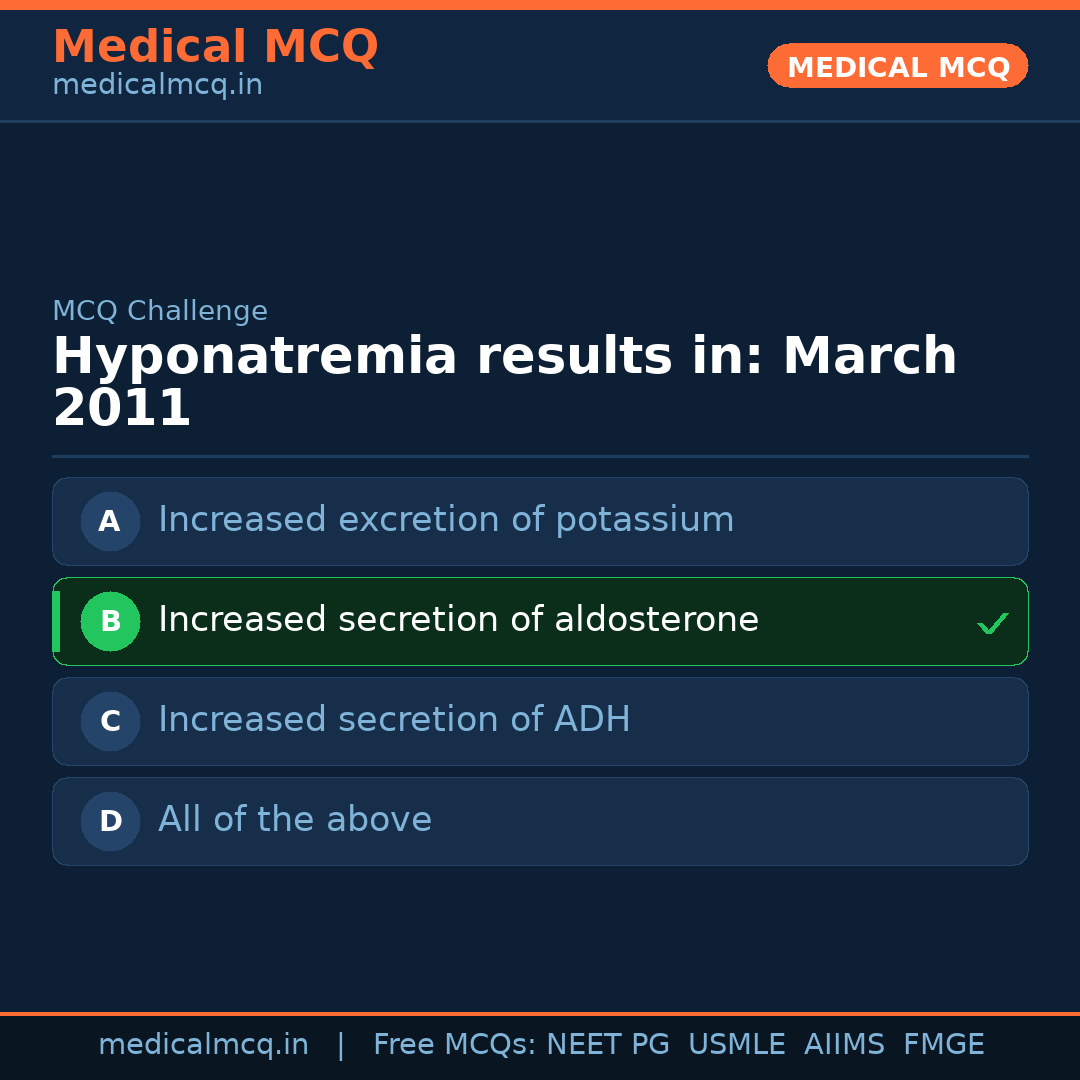Choose the All of the above answer
1080x1080 pixels.
click(295, 820)
